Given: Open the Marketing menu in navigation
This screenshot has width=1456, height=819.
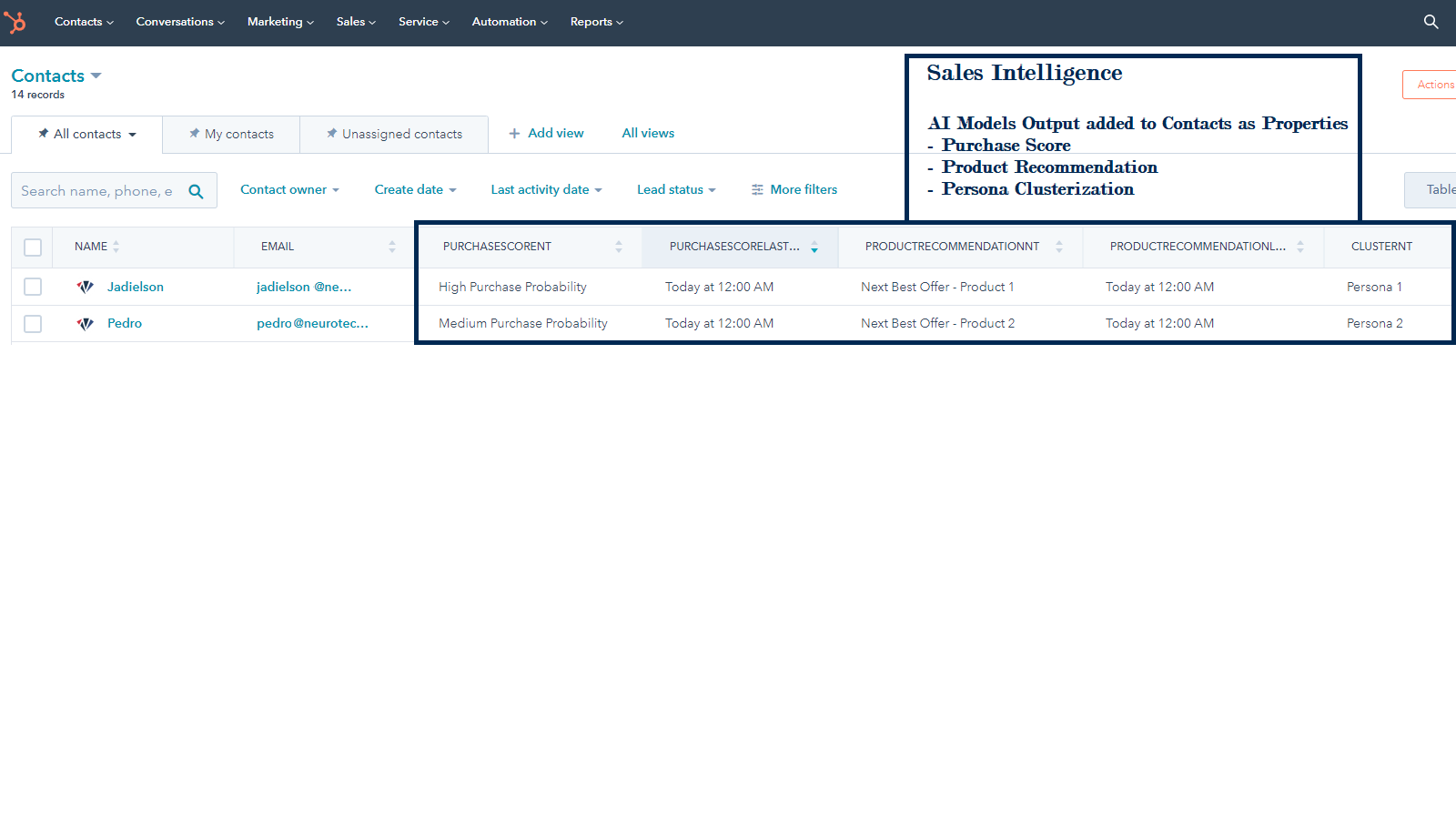Looking at the screenshot, I should tap(280, 22).
